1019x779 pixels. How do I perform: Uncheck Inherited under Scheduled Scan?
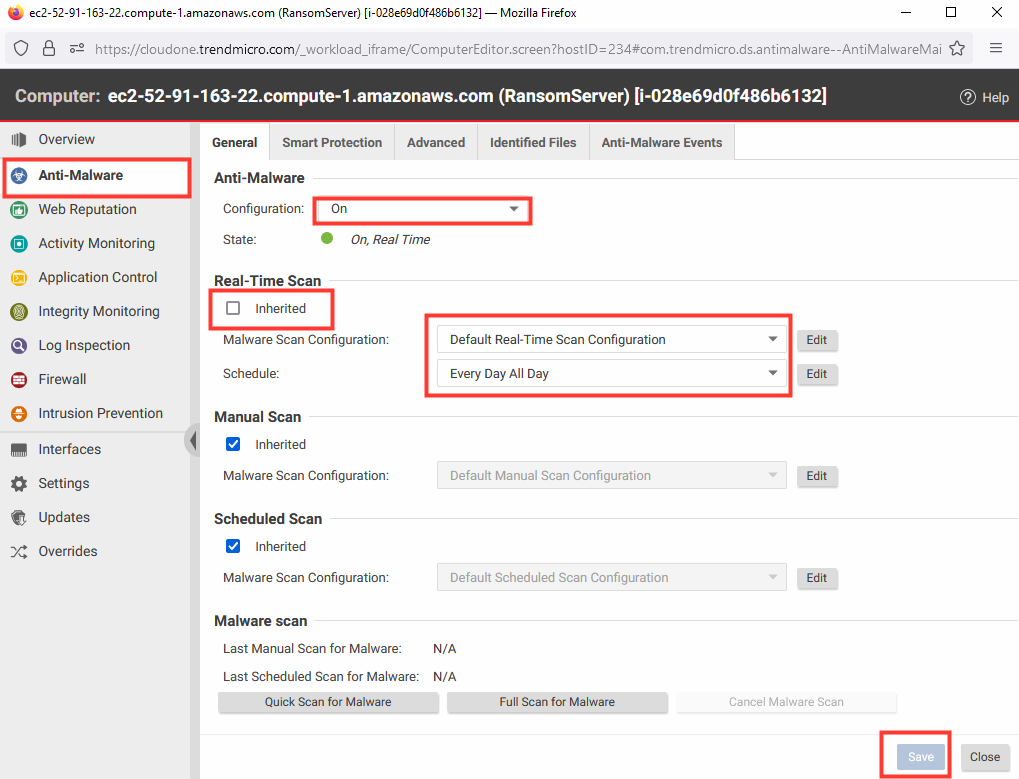point(233,546)
